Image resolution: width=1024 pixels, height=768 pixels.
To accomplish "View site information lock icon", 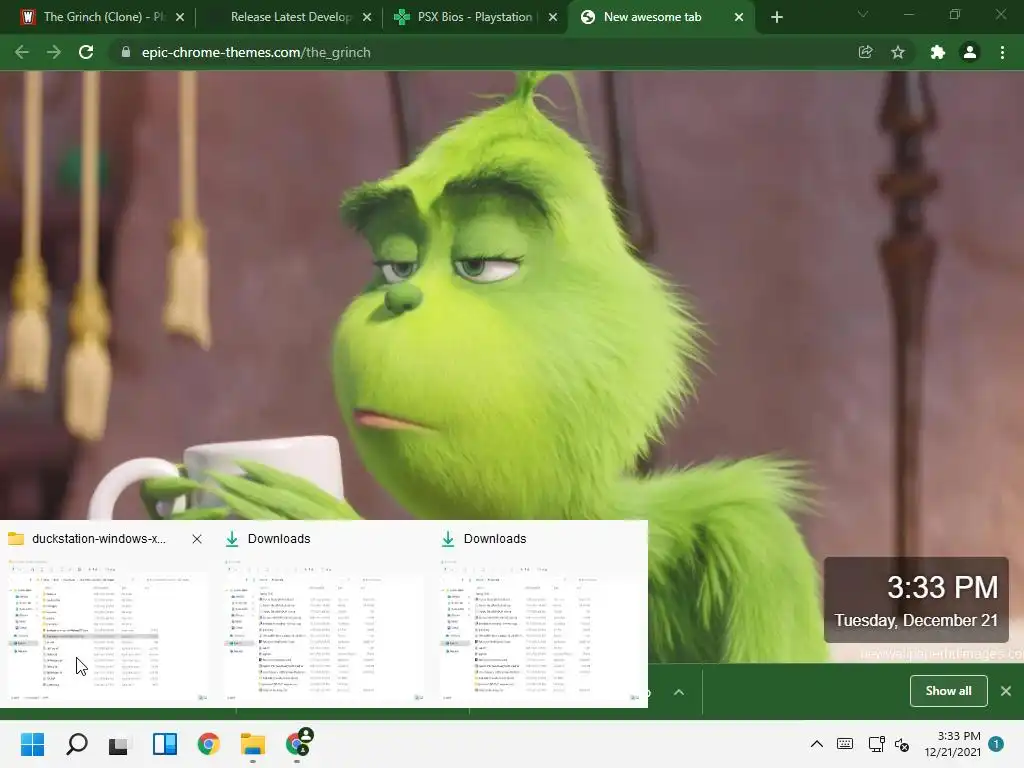I will pyautogui.click(x=125, y=52).
